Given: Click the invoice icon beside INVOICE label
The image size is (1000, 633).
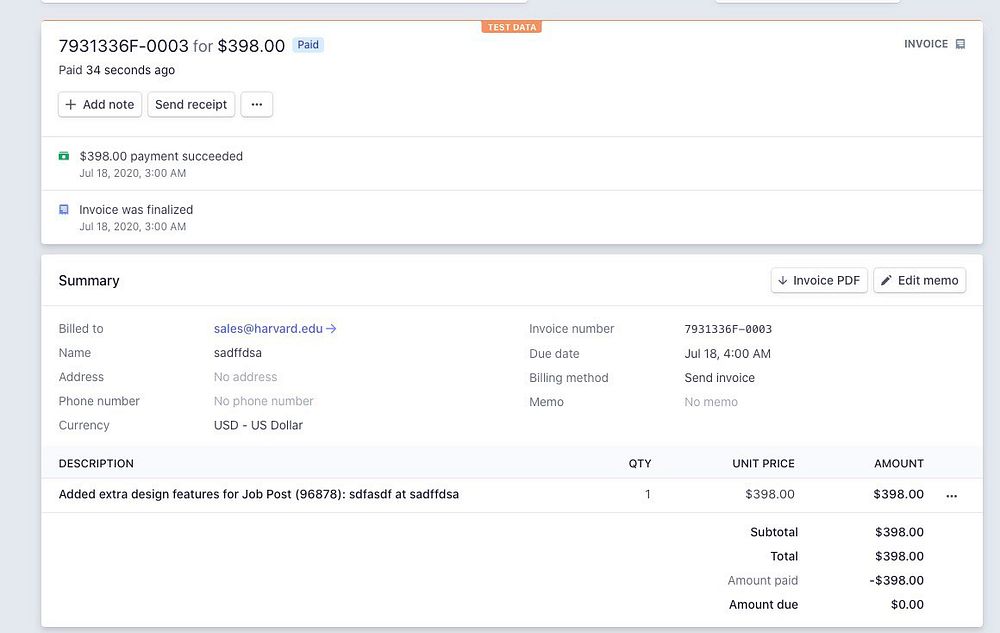Looking at the screenshot, I should [x=960, y=44].
